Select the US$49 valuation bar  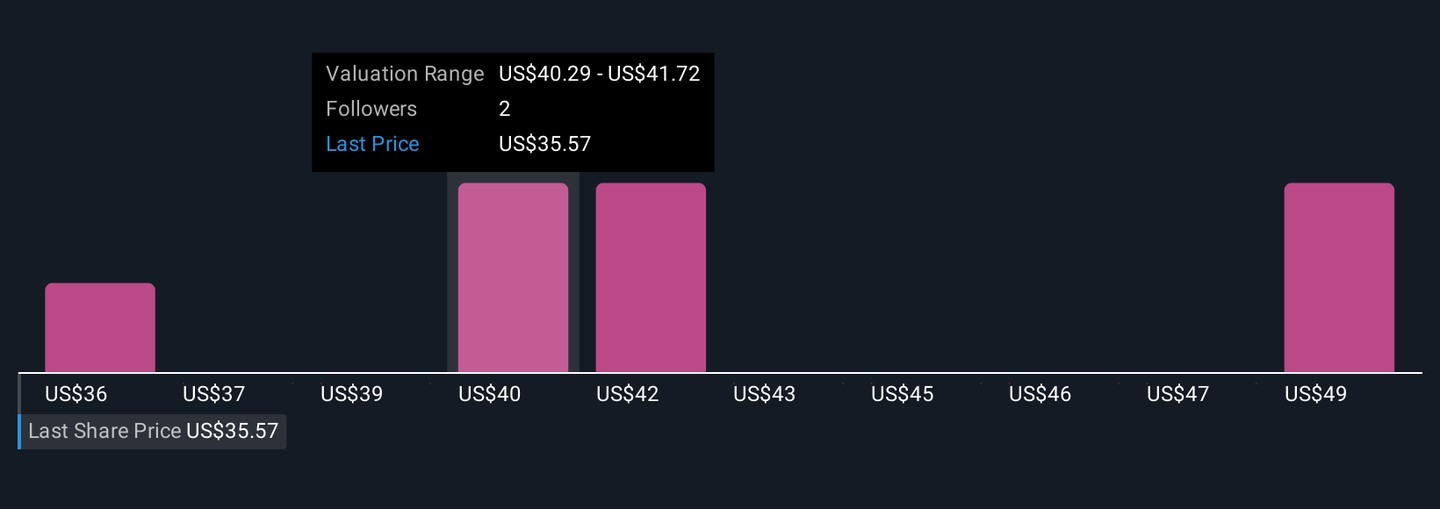click(x=1339, y=278)
